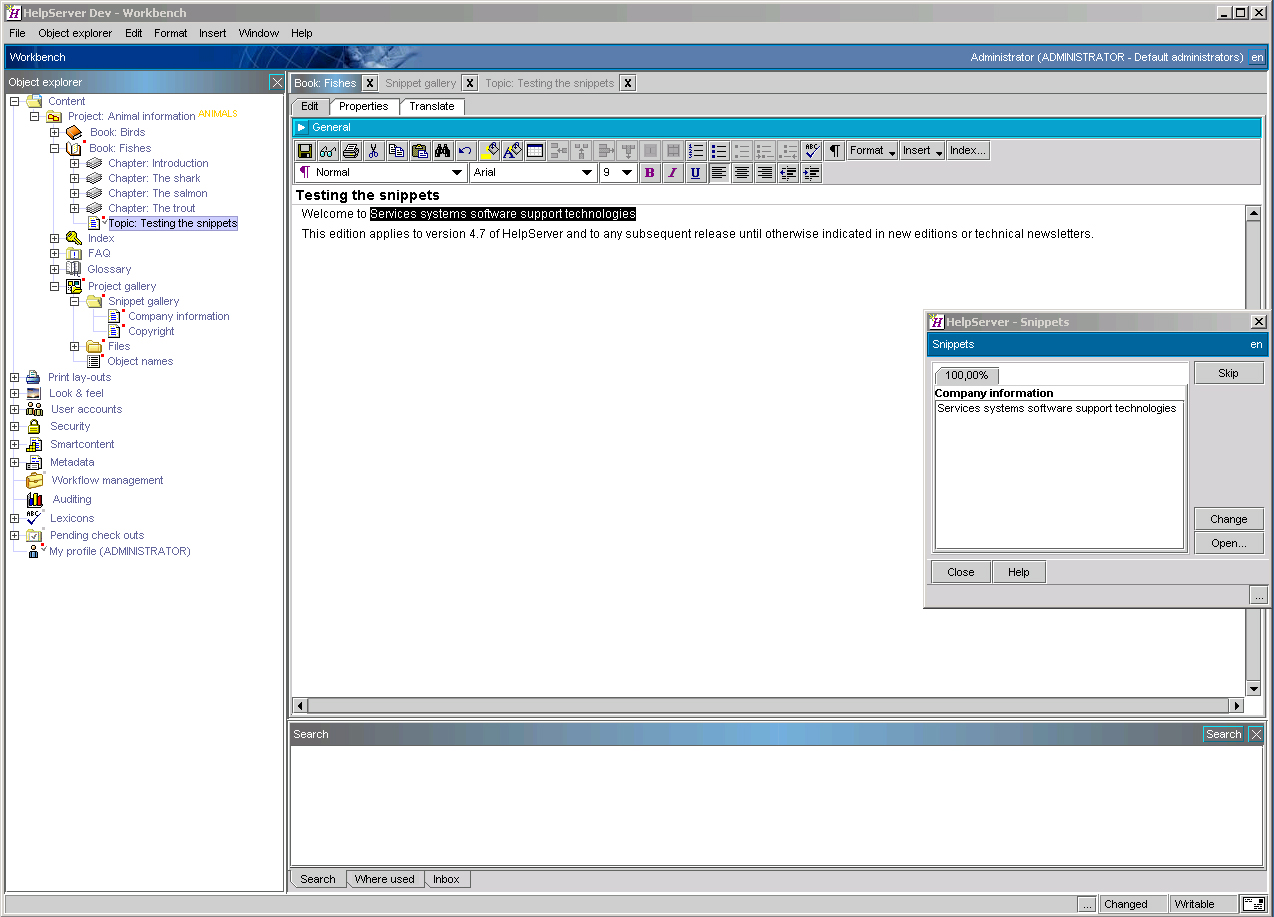Close the Search panel with its X icon

(1256, 734)
